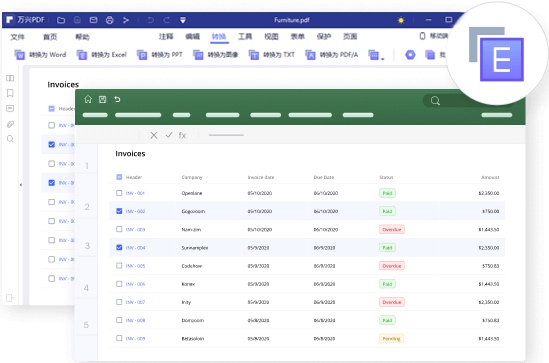
Task: Click the Convert to PPT button
Action: pos(160,55)
